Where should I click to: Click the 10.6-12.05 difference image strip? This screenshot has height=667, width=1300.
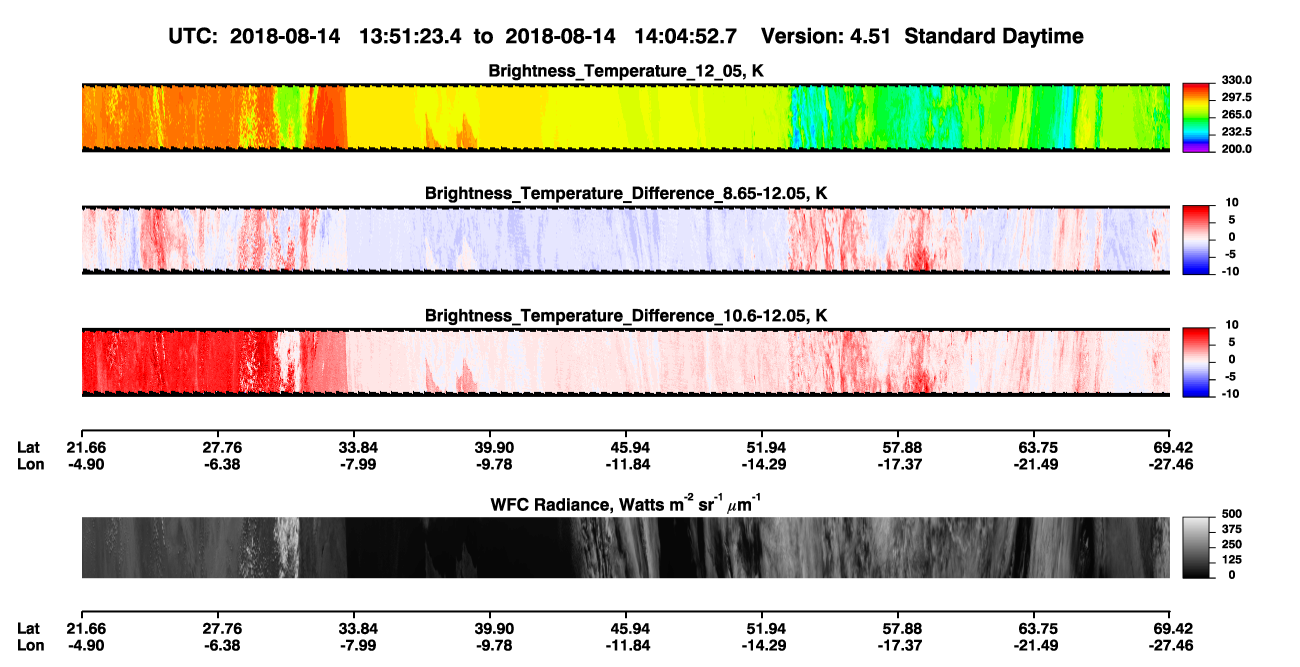coord(625,362)
